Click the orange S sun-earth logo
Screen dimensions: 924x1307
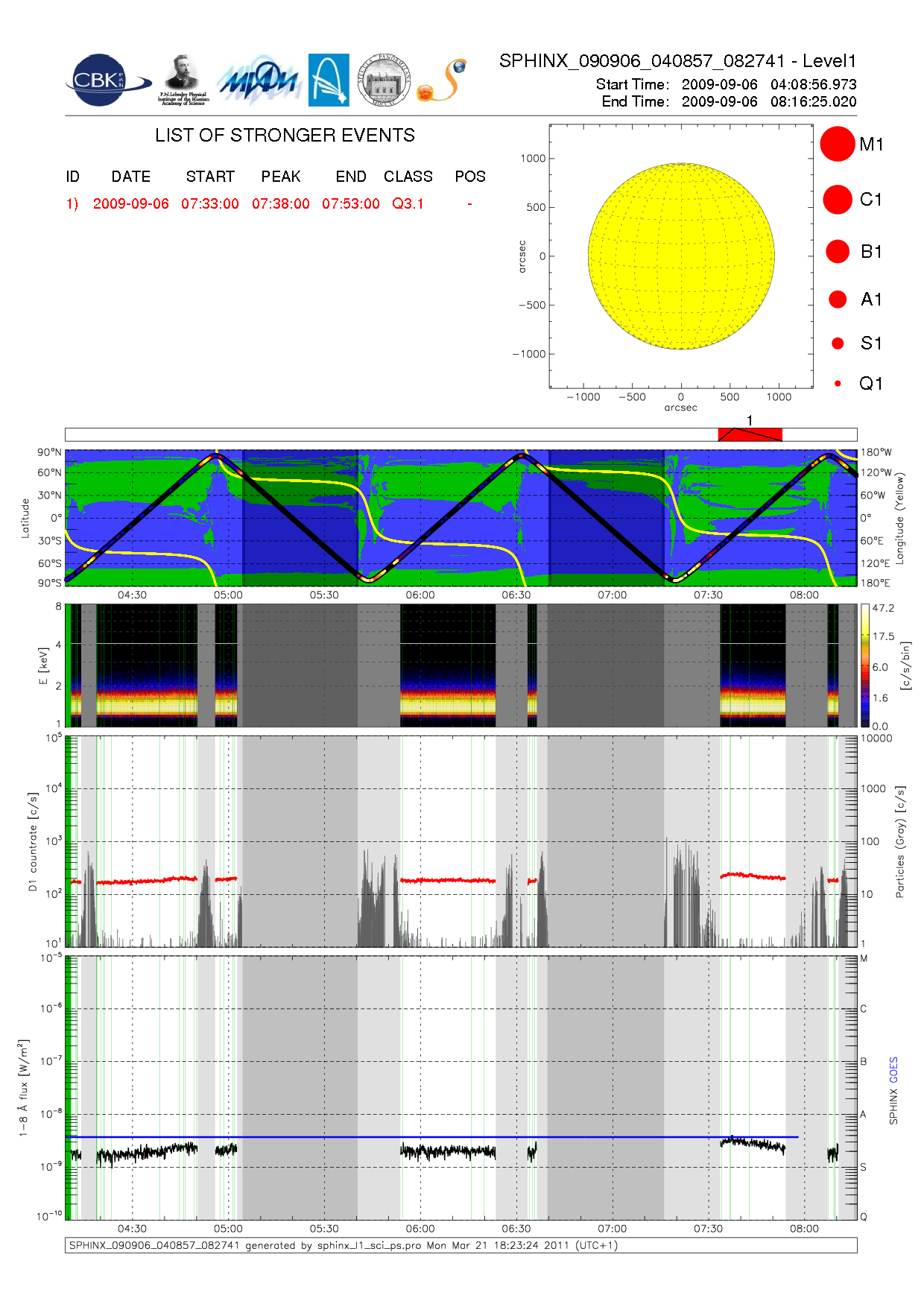pyautogui.click(x=441, y=80)
